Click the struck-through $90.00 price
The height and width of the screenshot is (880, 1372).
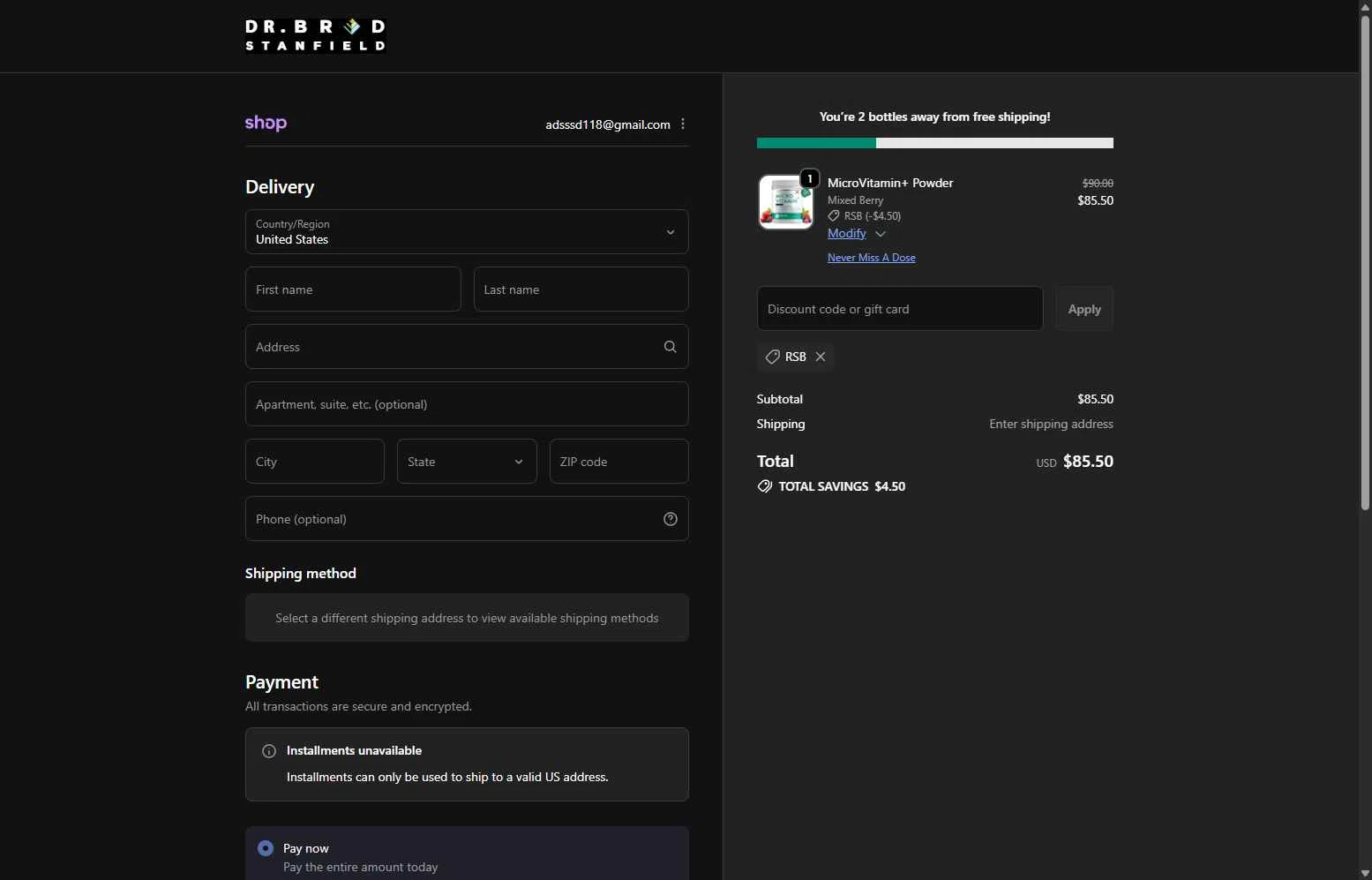pos(1098,183)
